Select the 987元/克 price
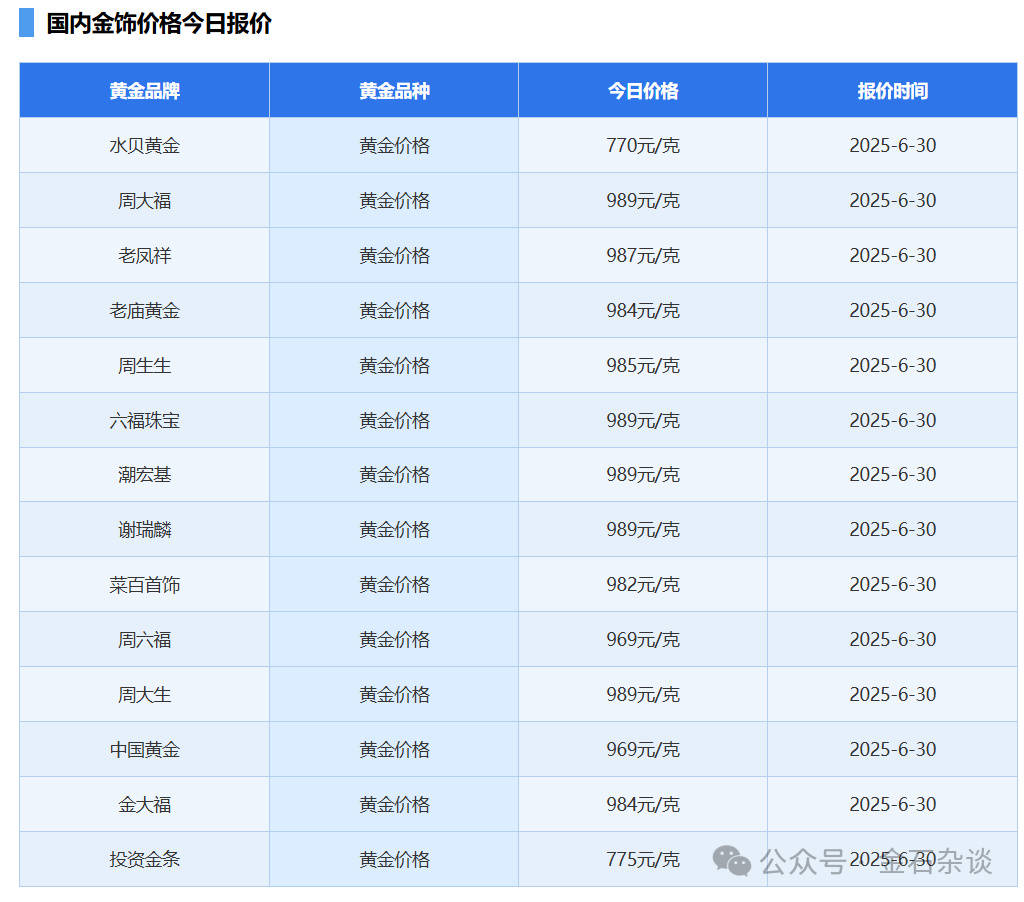This screenshot has height=902, width=1024. (643, 255)
